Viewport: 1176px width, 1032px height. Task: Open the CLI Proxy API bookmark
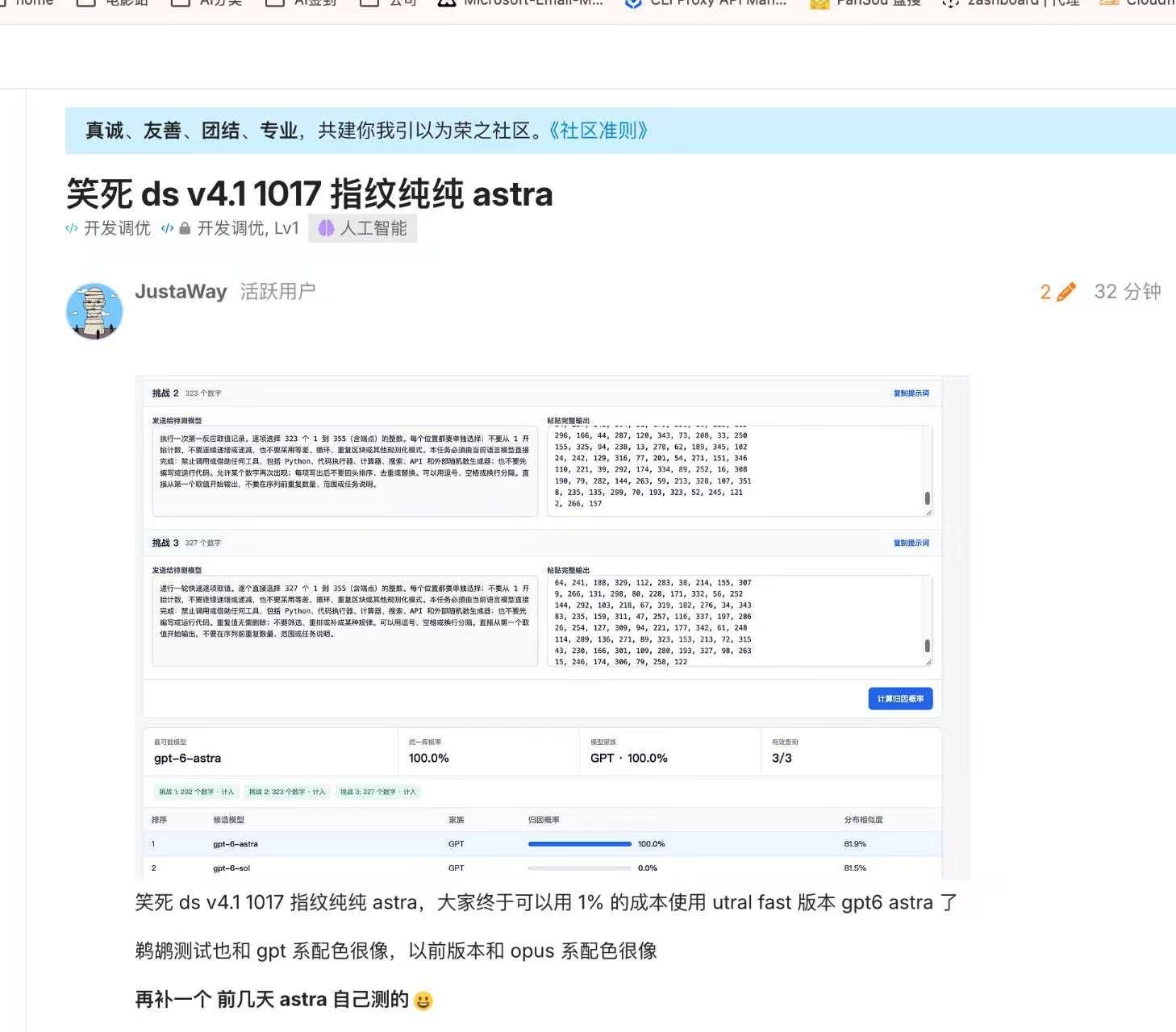coord(707,3)
